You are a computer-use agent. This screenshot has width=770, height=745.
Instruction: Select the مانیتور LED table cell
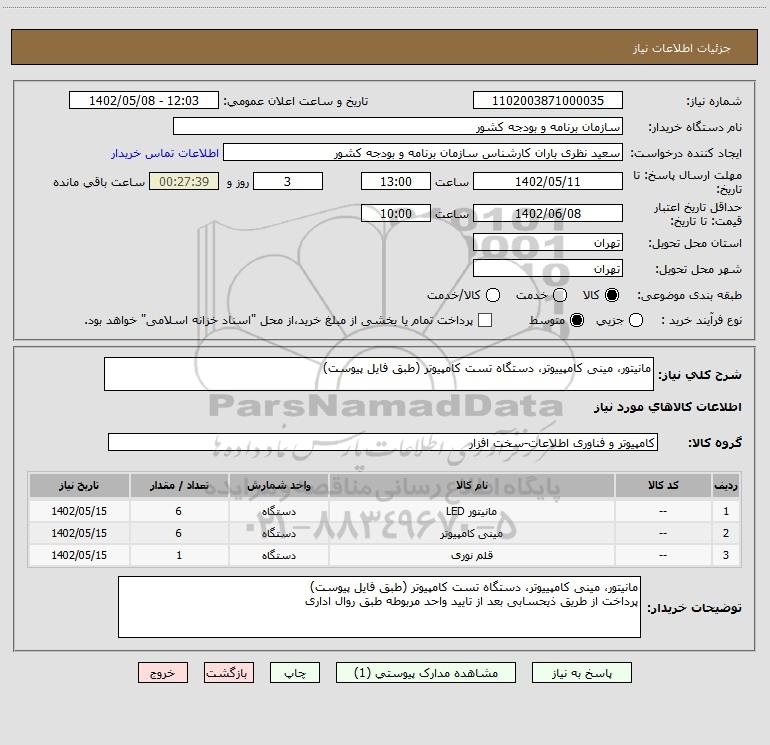pyautogui.click(x=471, y=511)
